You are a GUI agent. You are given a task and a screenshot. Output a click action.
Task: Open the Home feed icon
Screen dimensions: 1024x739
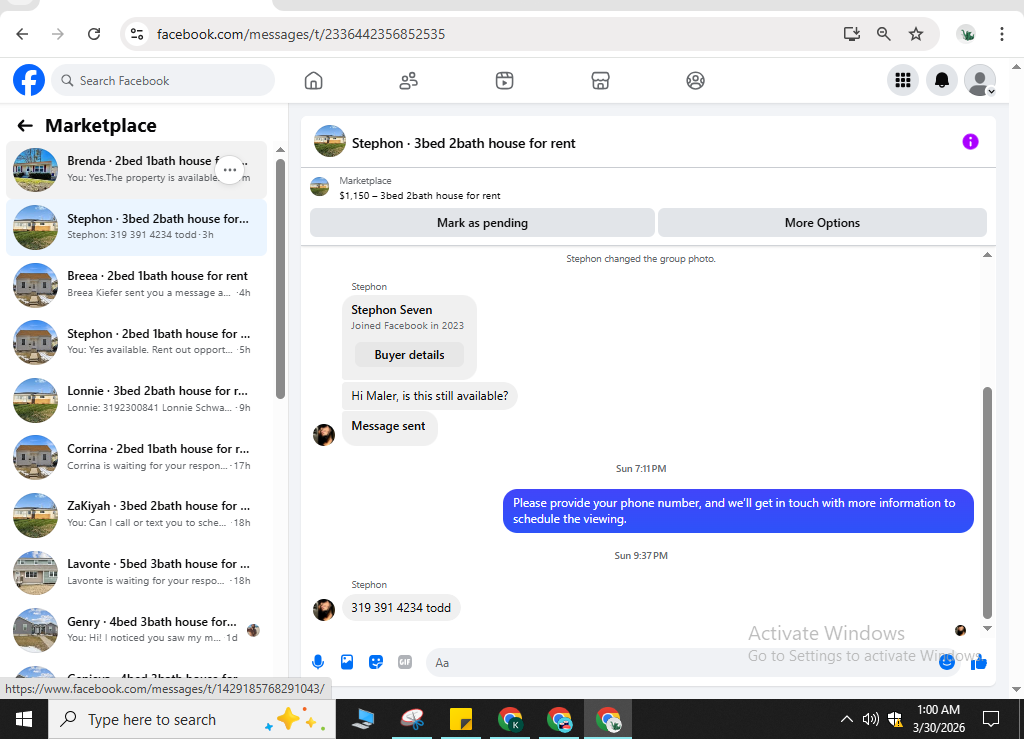click(313, 81)
